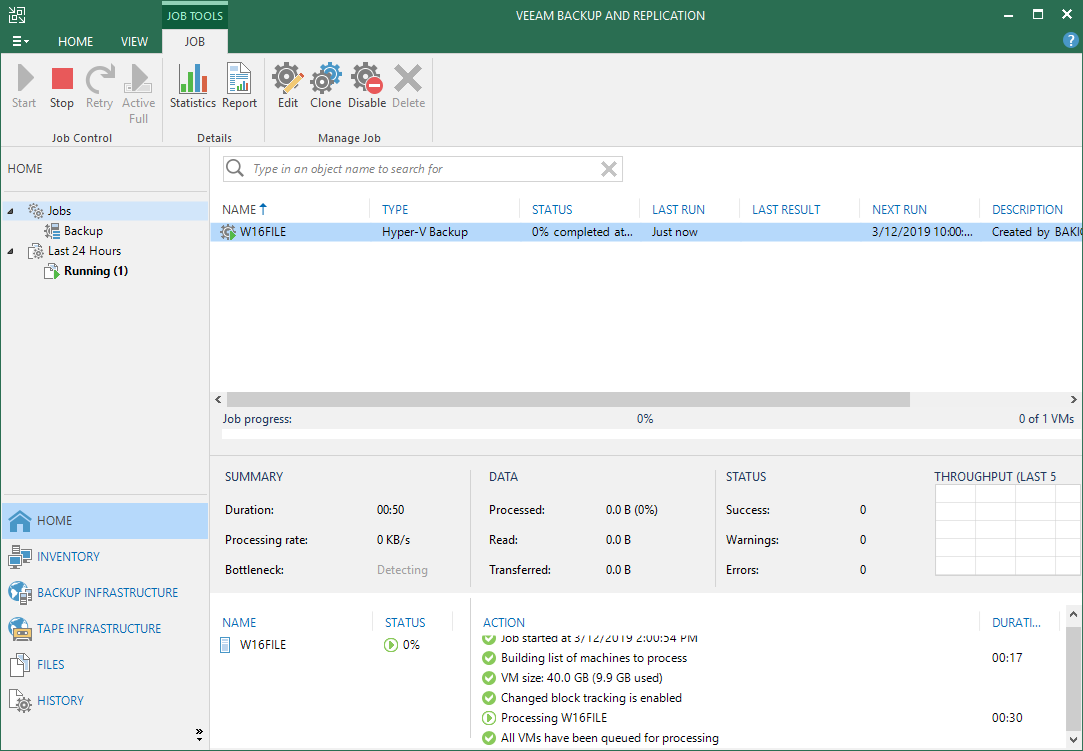Image resolution: width=1083 pixels, height=751 pixels.
Task: Open the main application menu button
Action: click(x=21, y=41)
